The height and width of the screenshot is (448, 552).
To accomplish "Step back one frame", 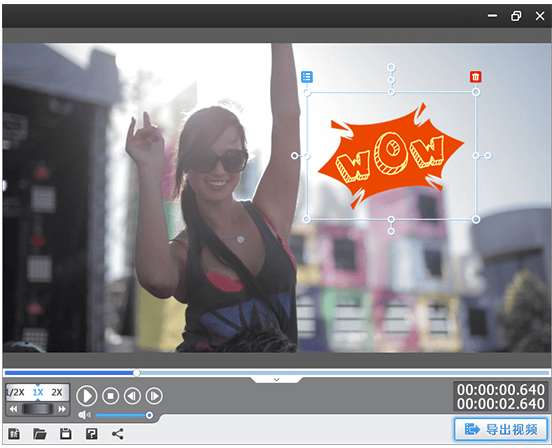I will click(x=132, y=396).
